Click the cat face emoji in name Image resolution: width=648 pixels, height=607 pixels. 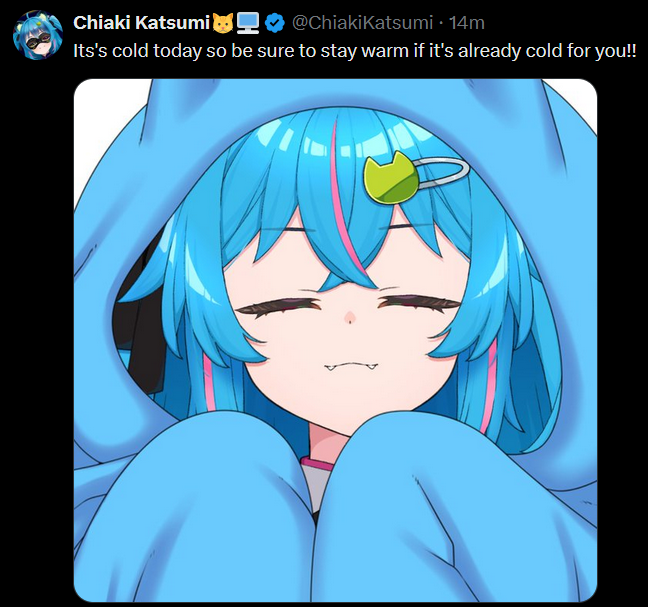point(223,23)
